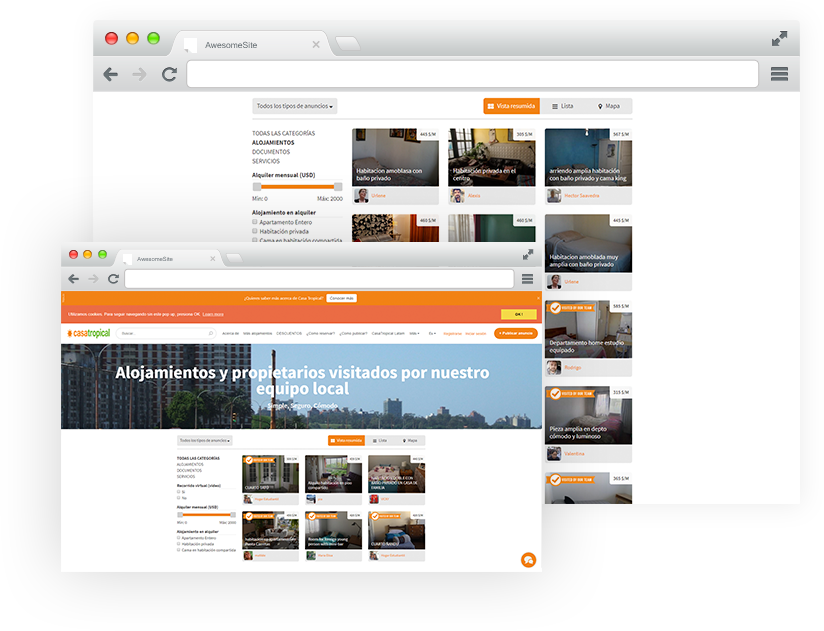Expand the 'Más' dropdown in the site navigation
Image resolution: width=824 pixels, height=631 pixels.
tap(414, 333)
